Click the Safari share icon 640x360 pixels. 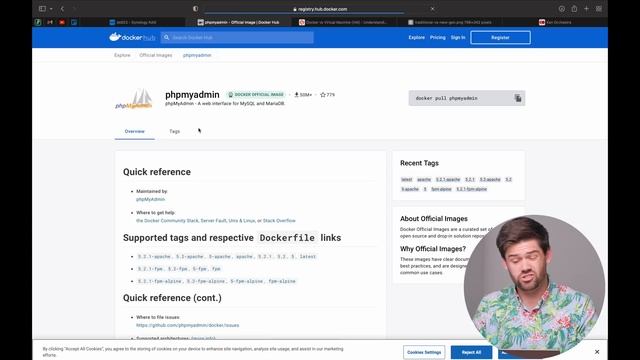[574, 9]
